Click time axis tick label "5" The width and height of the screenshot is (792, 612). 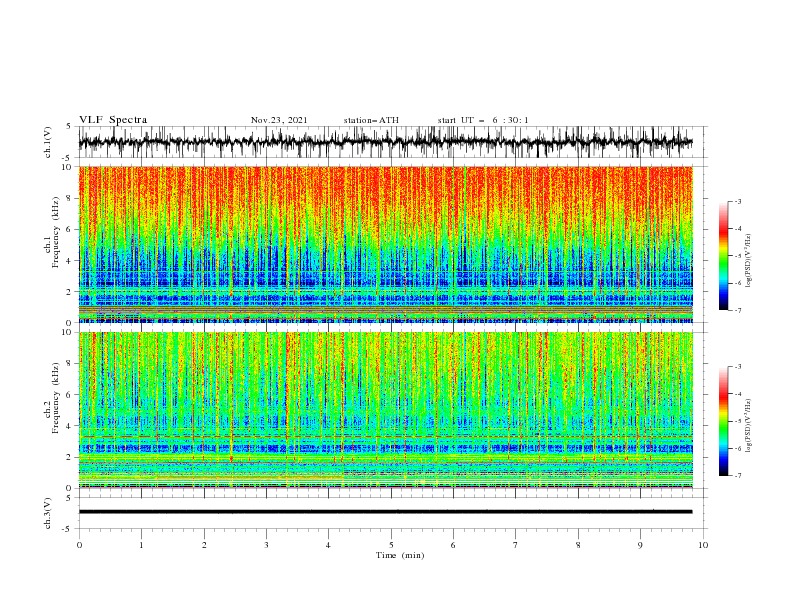pos(391,545)
